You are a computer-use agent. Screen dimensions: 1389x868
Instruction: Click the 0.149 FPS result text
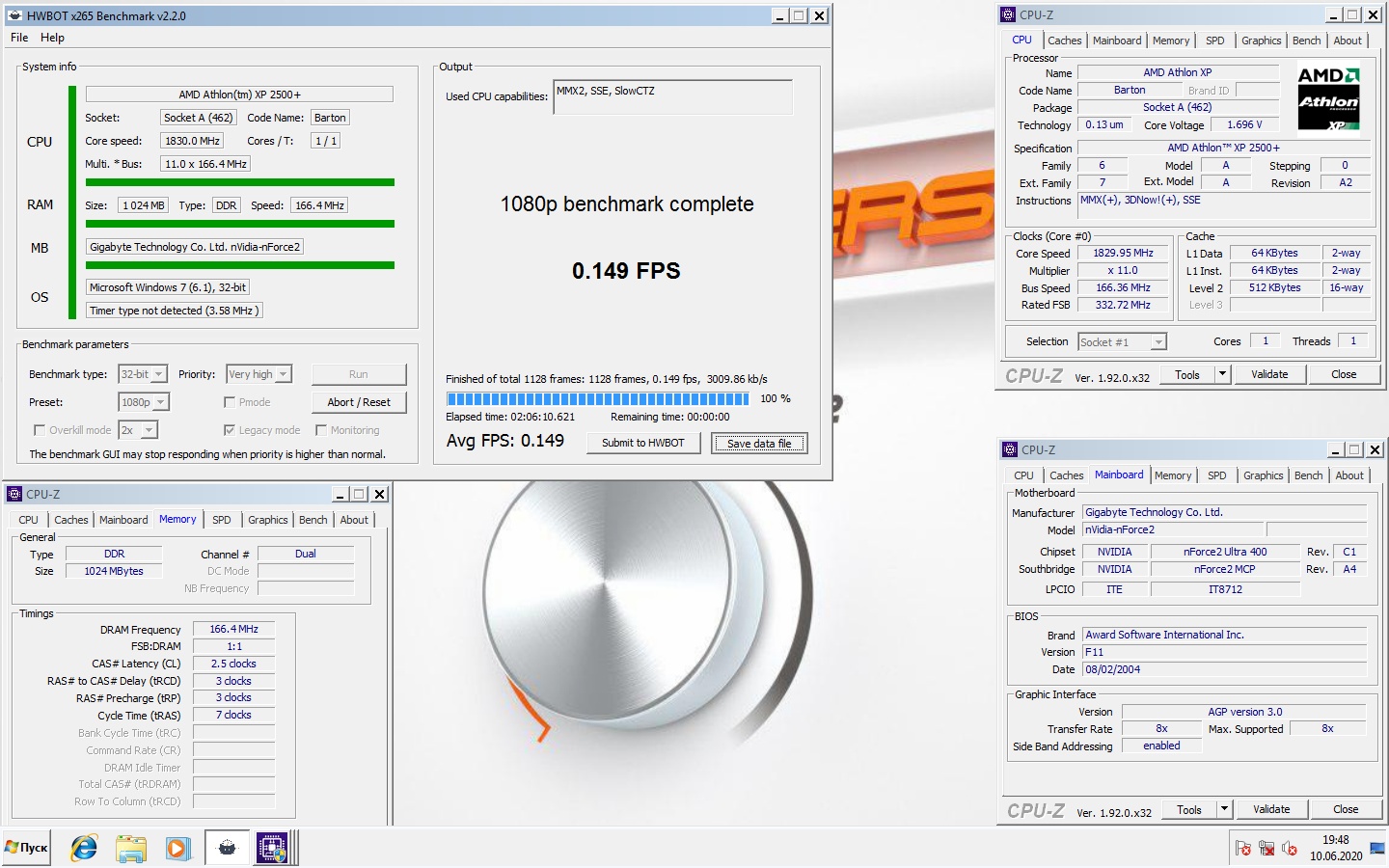tap(626, 271)
